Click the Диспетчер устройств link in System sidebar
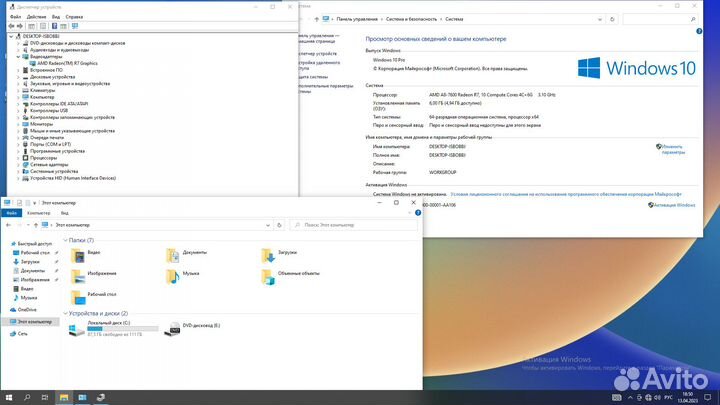 coord(318,54)
